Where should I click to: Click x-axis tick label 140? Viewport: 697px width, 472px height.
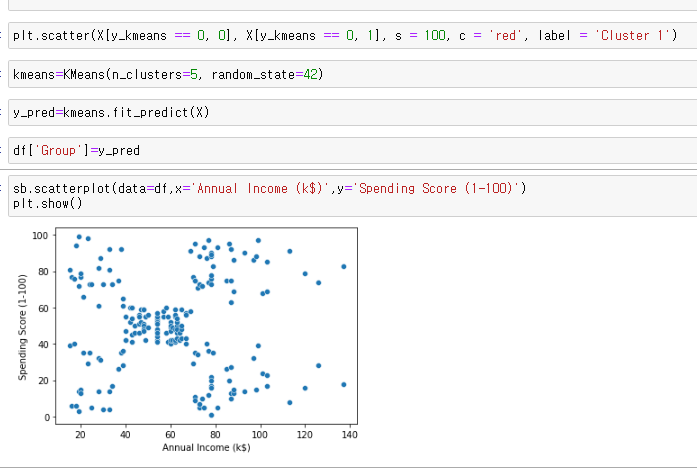coord(349,434)
